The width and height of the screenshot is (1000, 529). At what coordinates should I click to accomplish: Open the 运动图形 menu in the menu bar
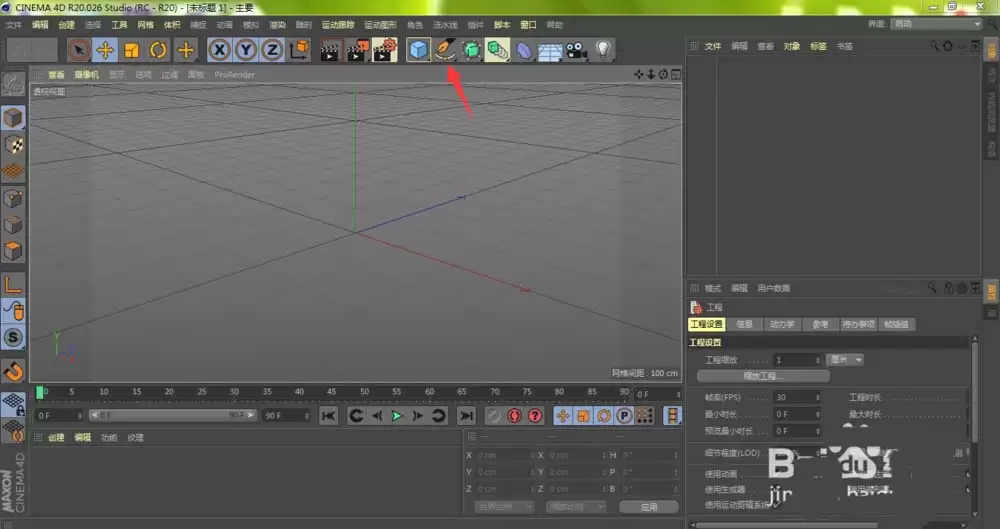pos(381,24)
